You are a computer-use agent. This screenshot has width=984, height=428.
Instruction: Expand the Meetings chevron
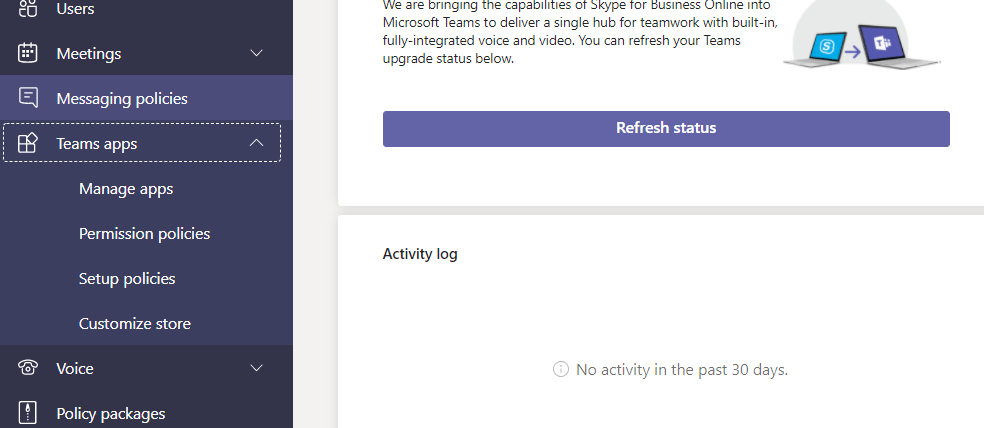click(257, 53)
